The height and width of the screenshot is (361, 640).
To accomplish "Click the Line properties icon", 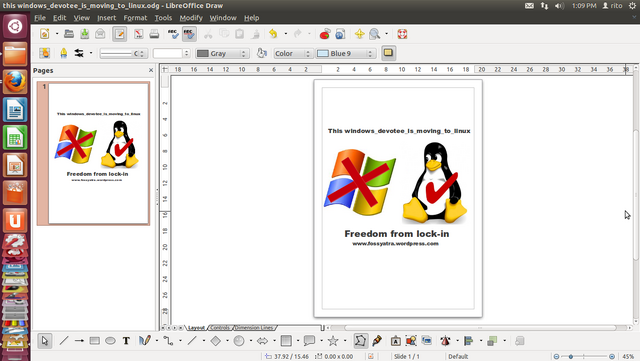I will coord(64,53).
